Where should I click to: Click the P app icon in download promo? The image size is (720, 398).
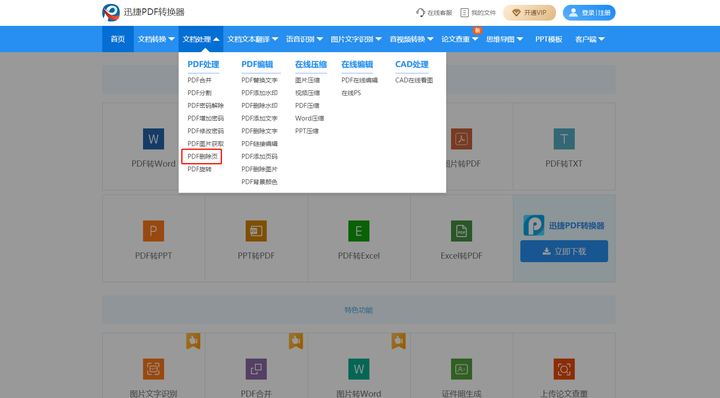coord(534,225)
